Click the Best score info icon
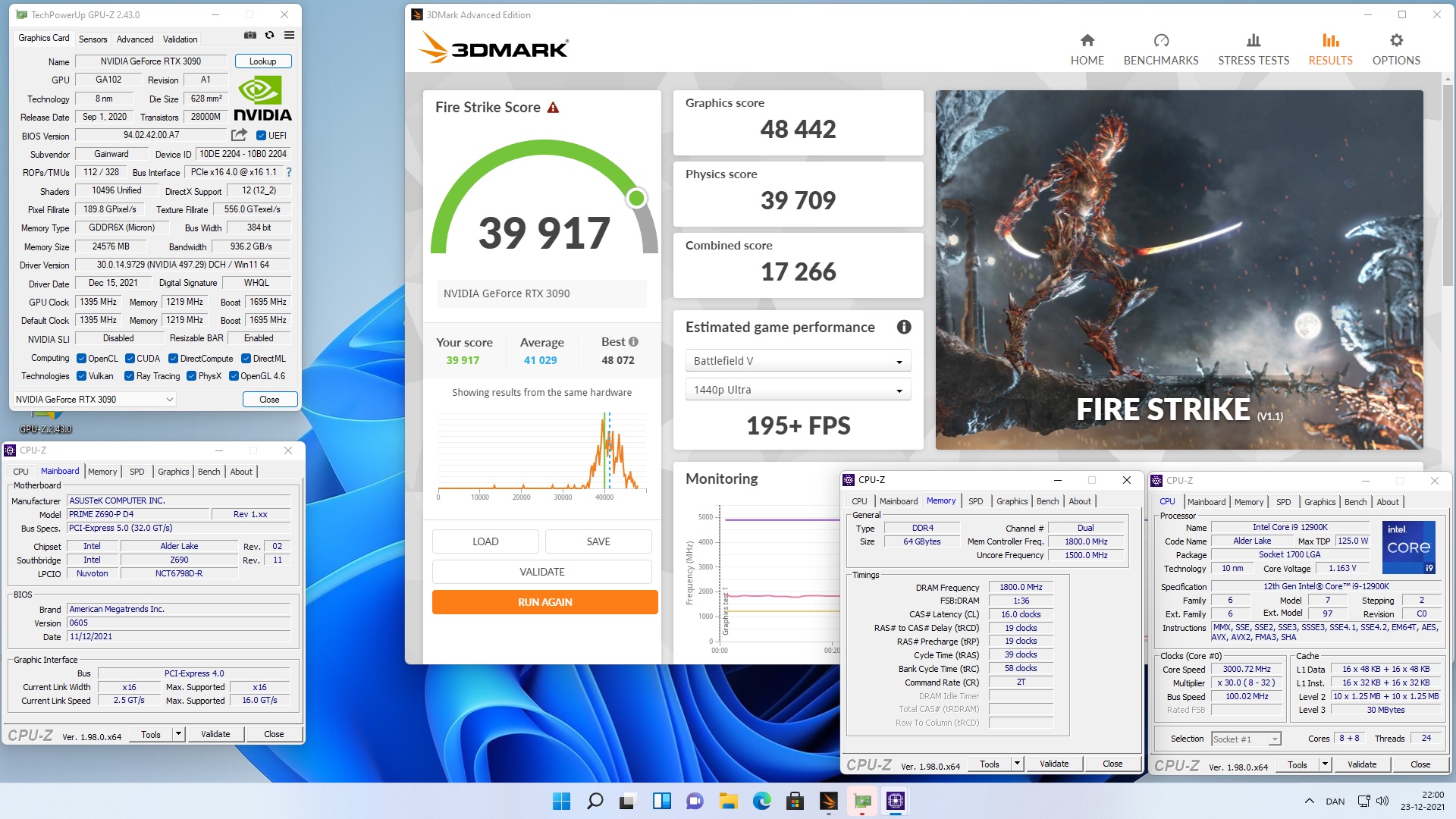The width and height of the screenshot is (1456, 819). 633,342
